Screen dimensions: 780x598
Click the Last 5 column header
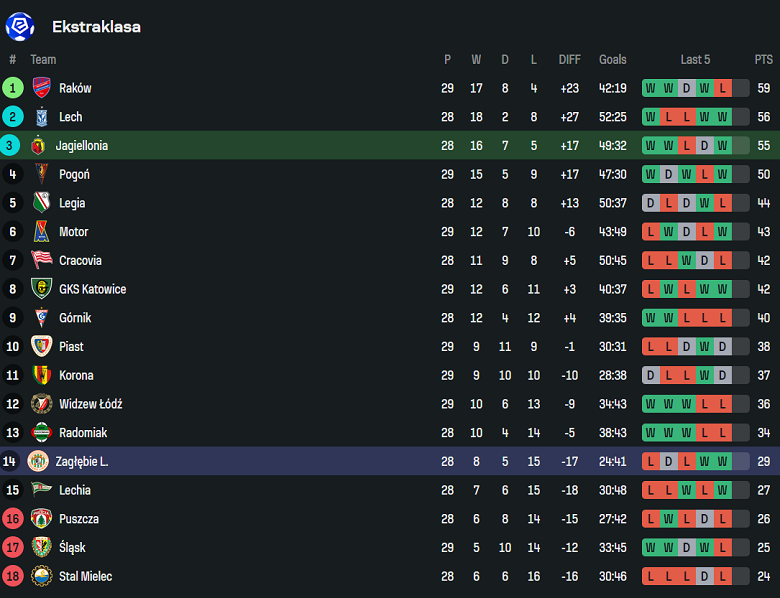[695, 60]
